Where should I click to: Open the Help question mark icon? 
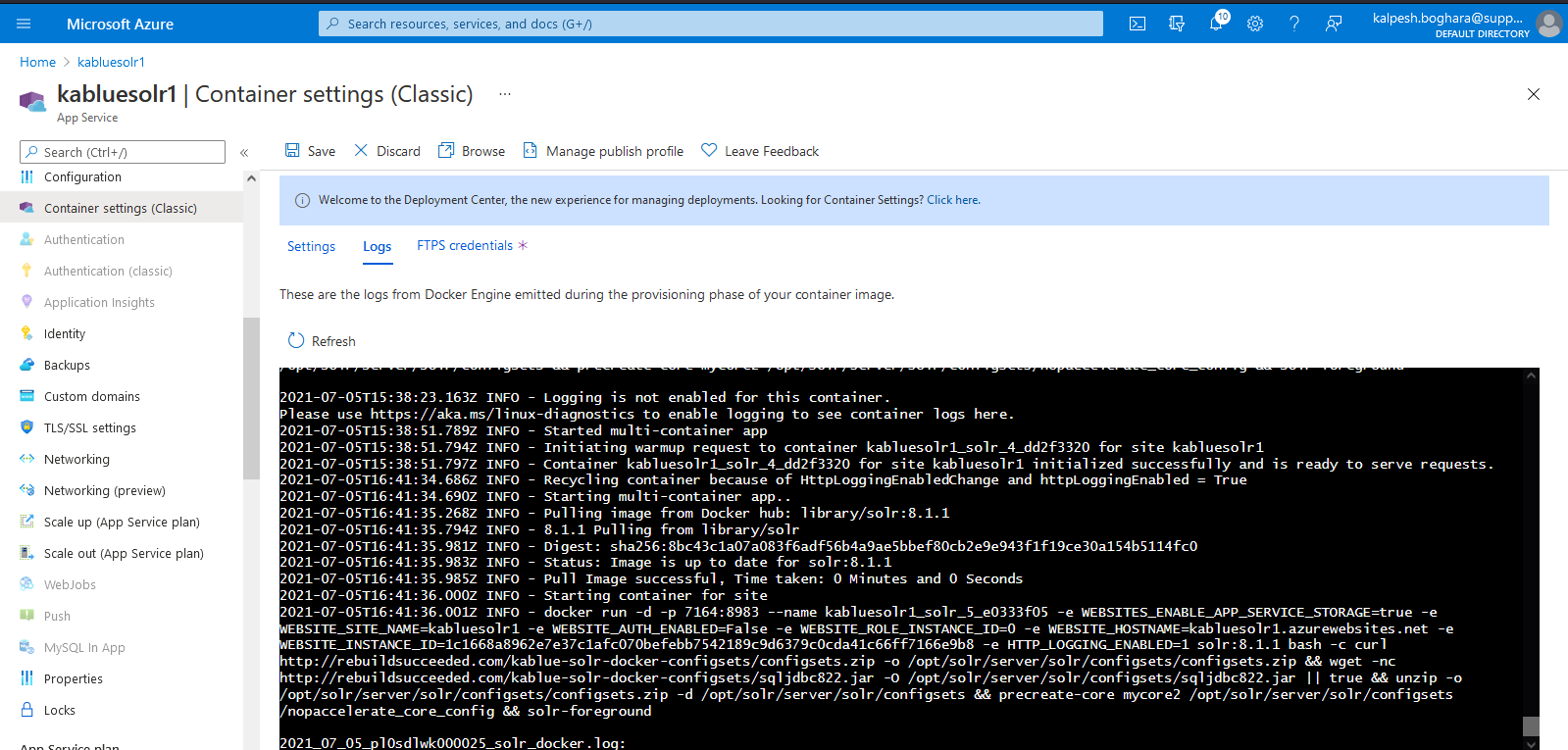point(1294,24)
